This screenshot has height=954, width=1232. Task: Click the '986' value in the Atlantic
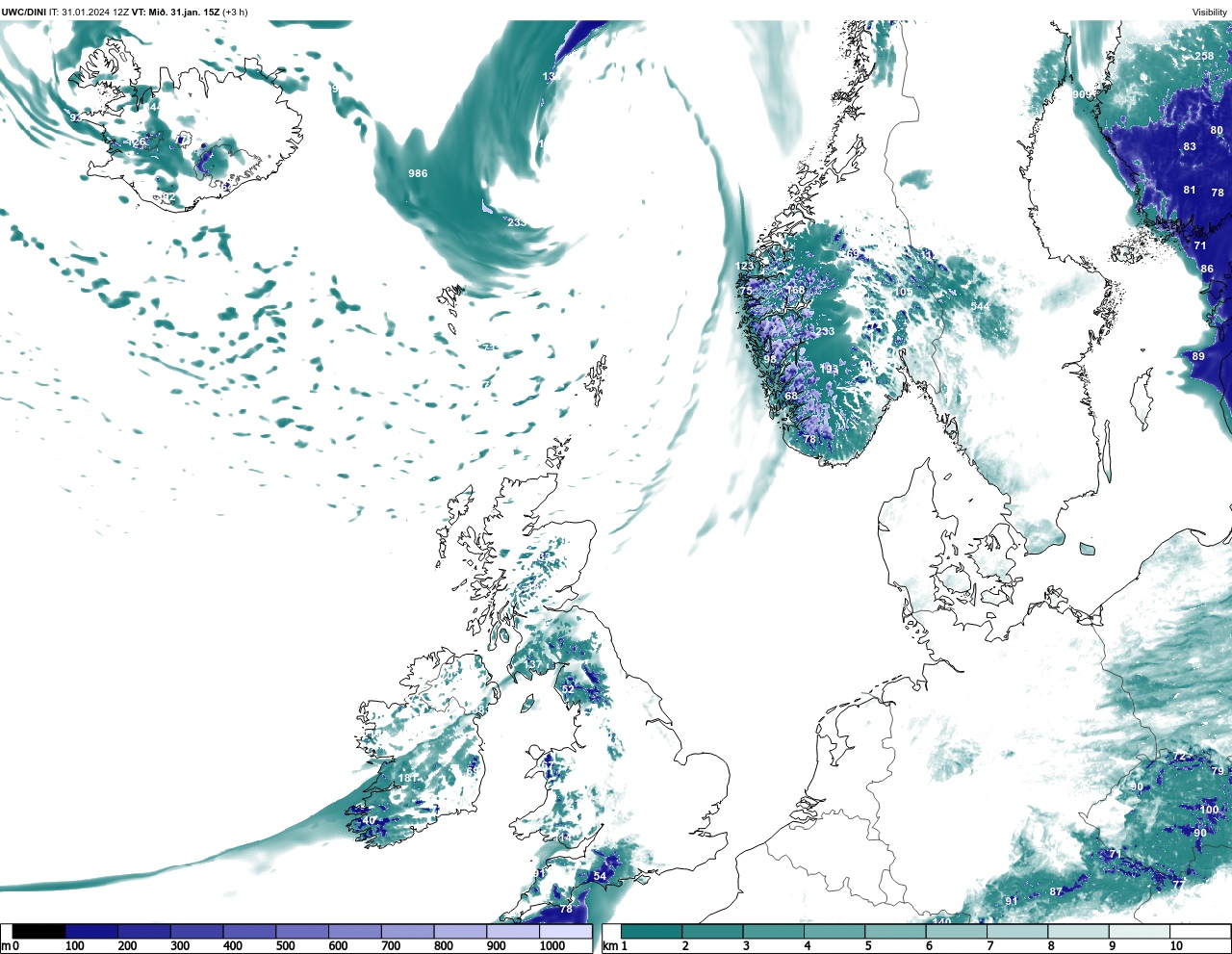tap(418, 173)
